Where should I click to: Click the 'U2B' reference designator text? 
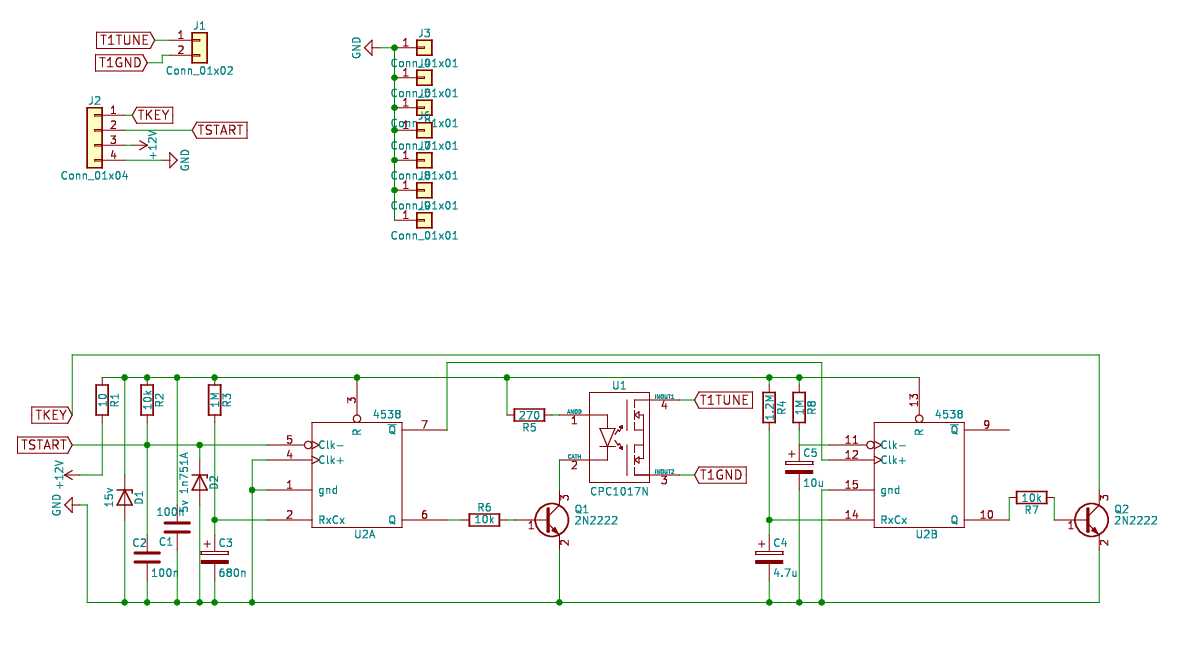click(x=927, y=535)
